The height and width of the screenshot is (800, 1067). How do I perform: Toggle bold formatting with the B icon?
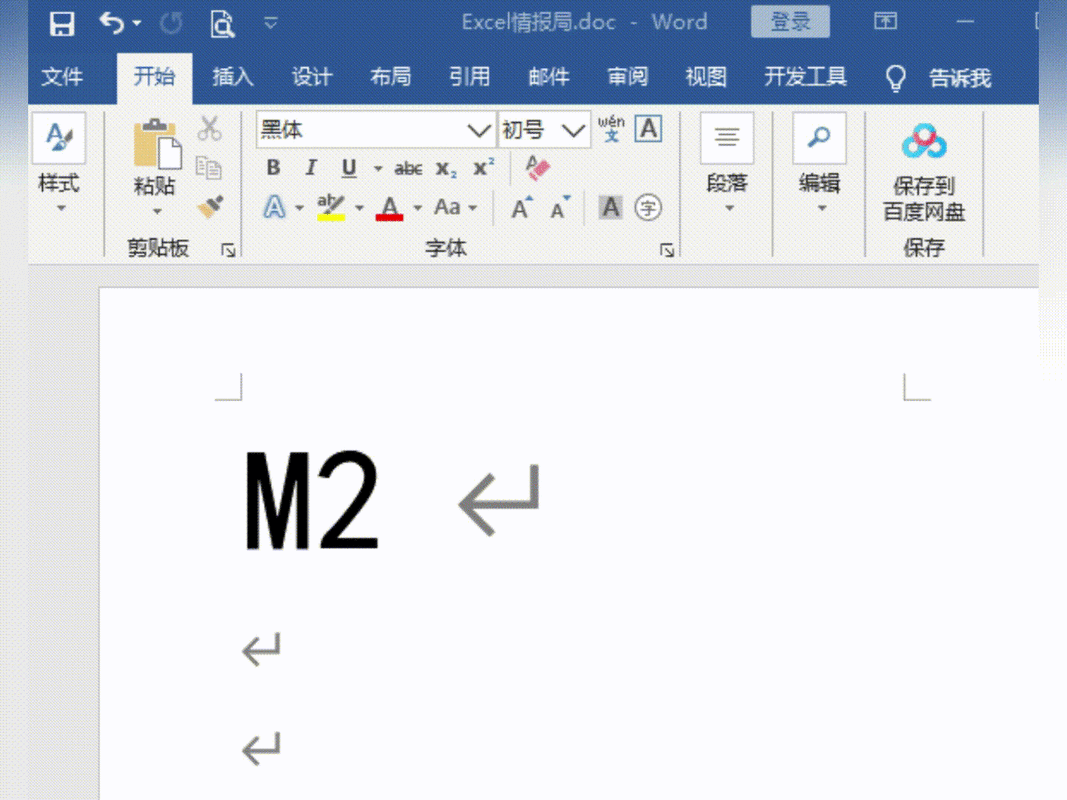(x=272, y=168)
